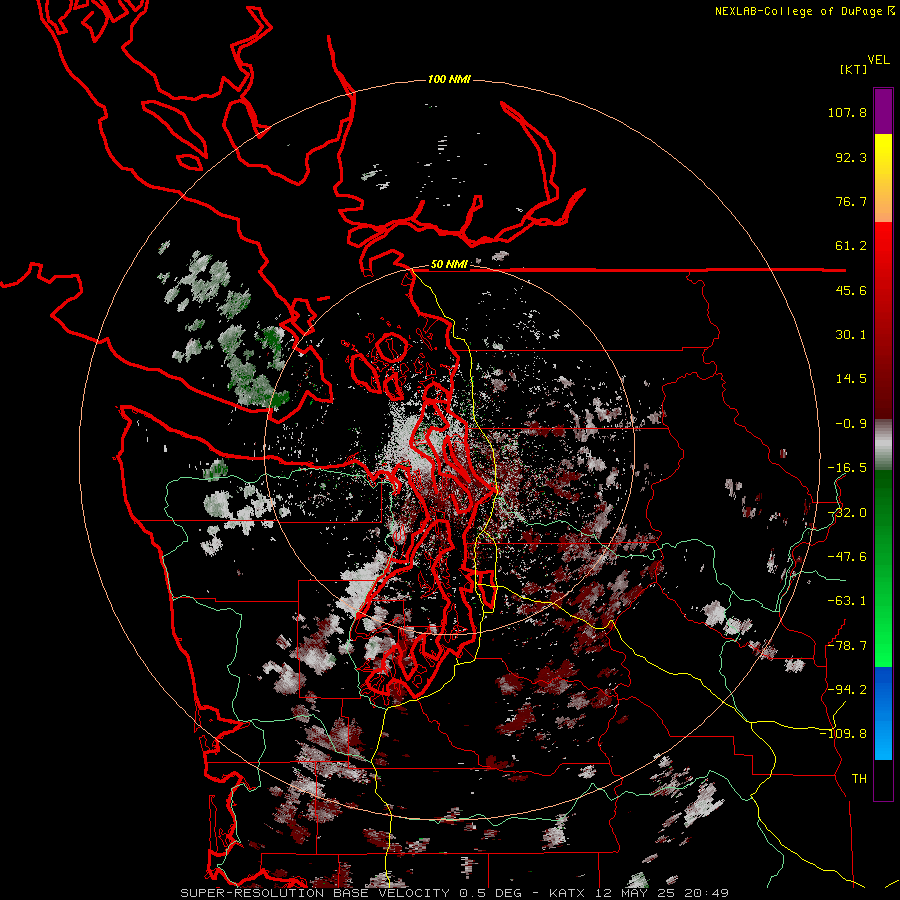Image resolution: width=900 pixels, height=900 pixels.
Task: Click the 14.5 legend value
Action: click(x=851, y=379)
